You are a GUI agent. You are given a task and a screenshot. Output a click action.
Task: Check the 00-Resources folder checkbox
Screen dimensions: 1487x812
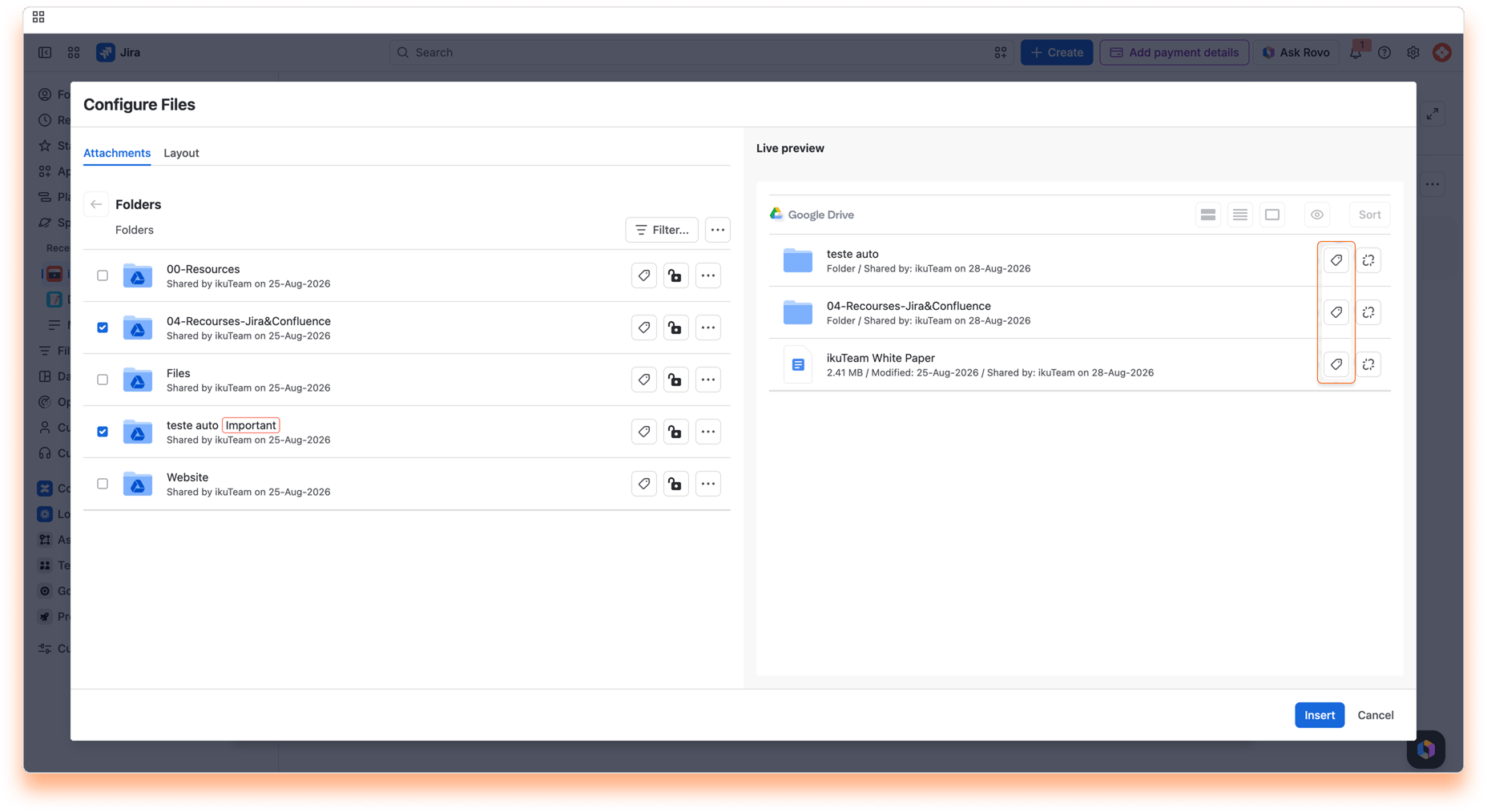pyautogui.click(x=103, y=275)
